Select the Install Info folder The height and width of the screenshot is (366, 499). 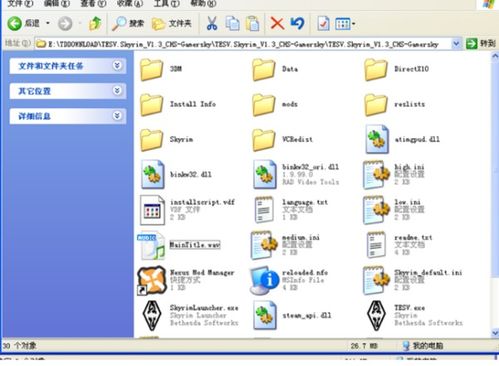[x=178, y=105]
